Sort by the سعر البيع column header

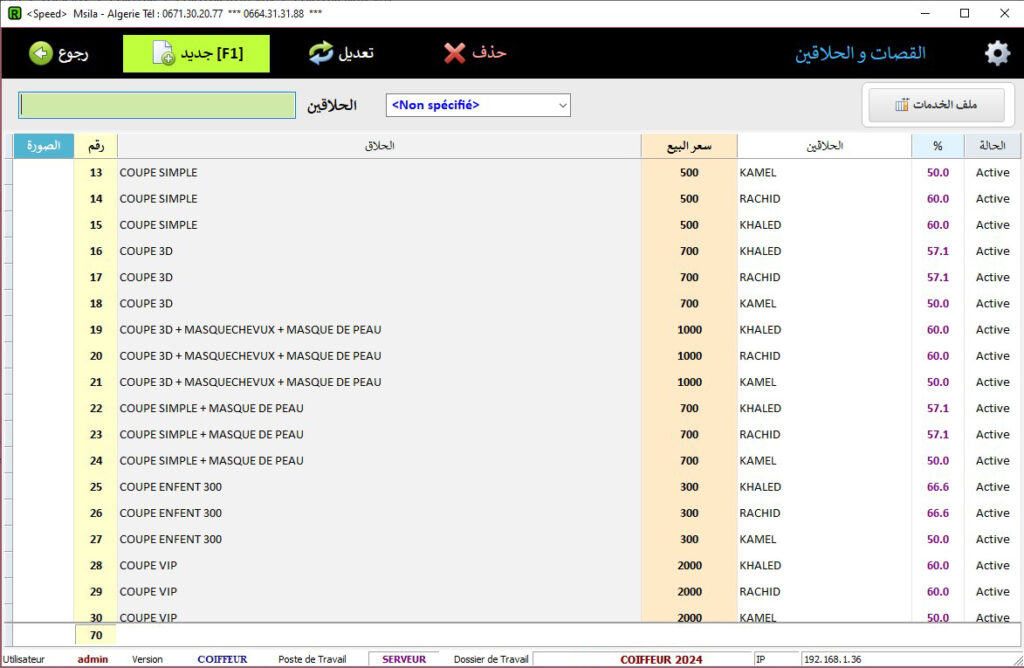click(689, 146)
